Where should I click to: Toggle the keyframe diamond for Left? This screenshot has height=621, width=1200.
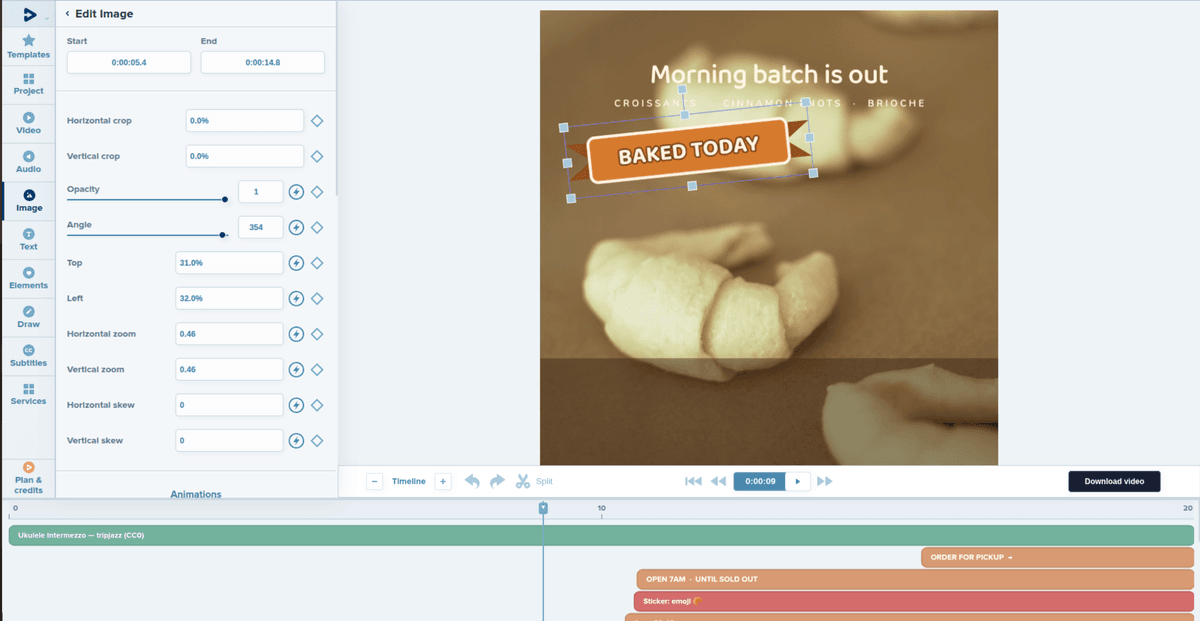317,298
